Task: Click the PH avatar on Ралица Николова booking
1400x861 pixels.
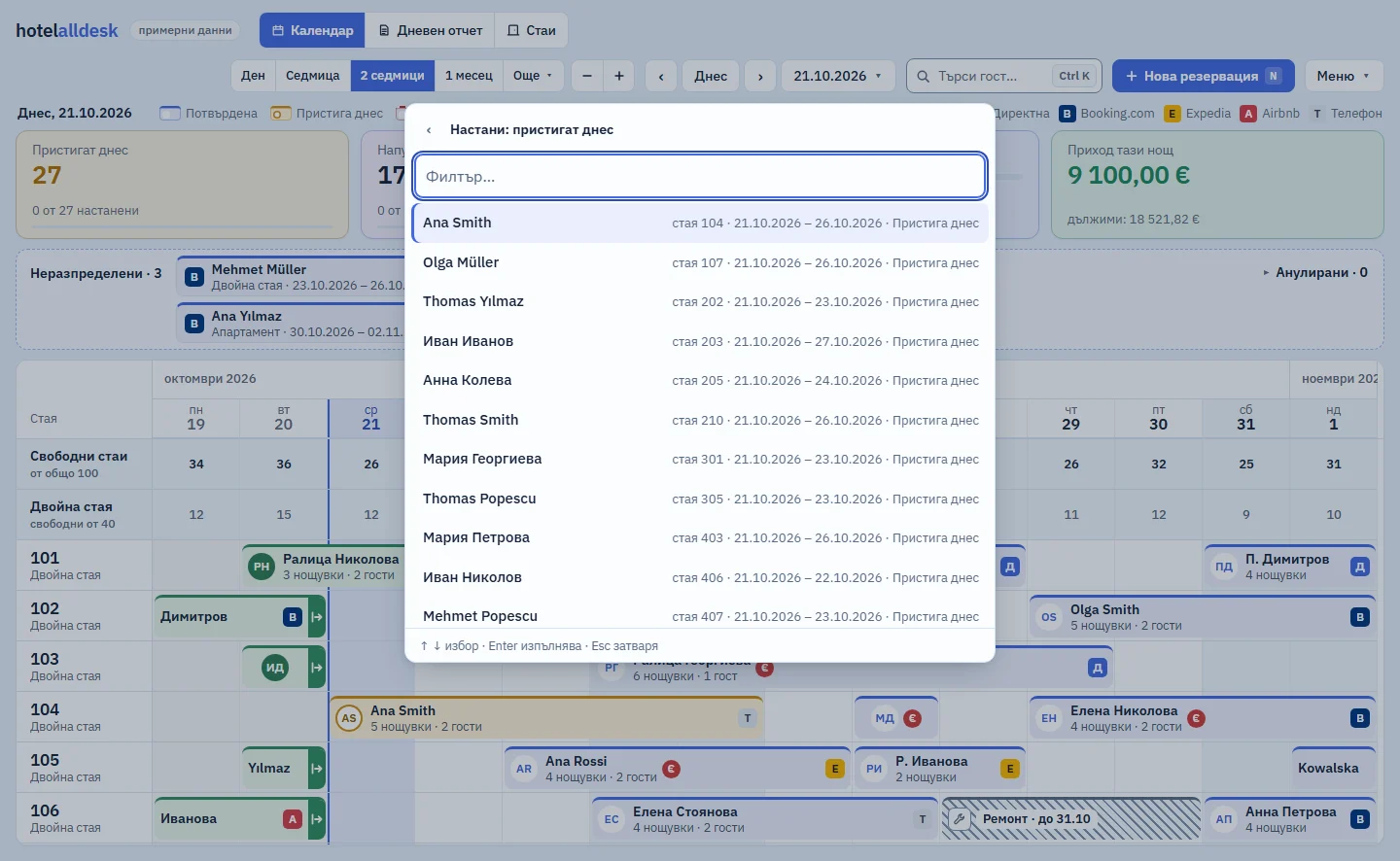Action: click(262, 567)
